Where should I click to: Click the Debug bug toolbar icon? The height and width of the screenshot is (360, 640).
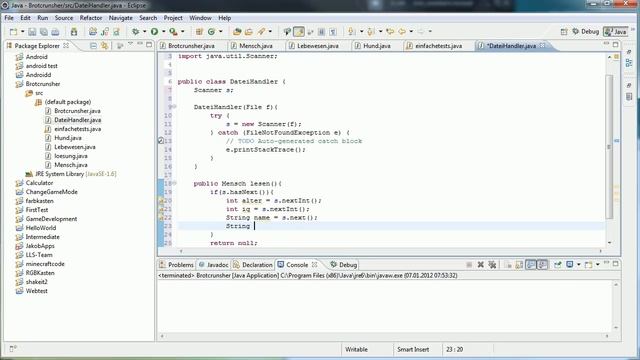pos(135,31)
